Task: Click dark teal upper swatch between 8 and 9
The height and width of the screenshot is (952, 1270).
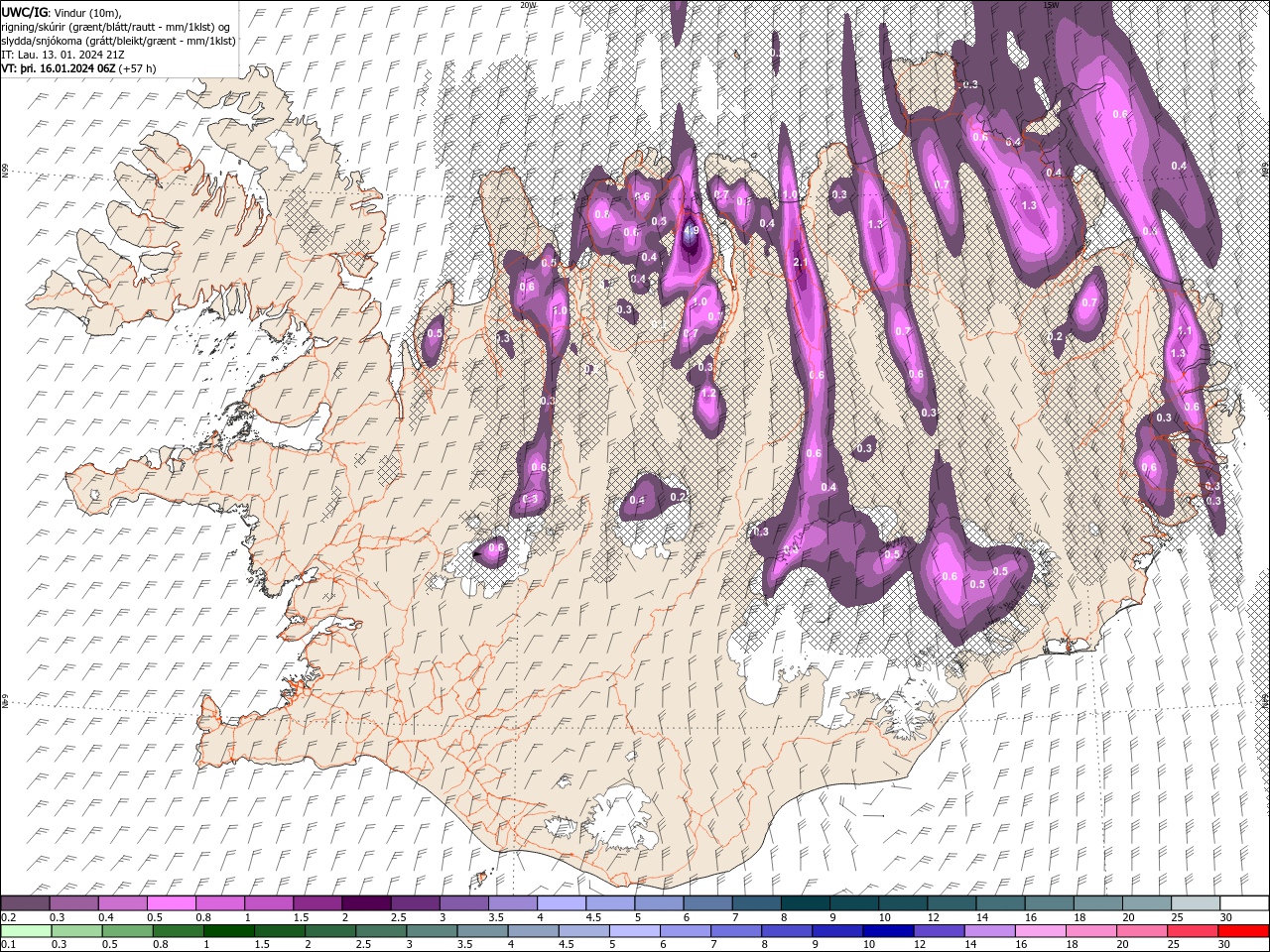Action: (x=804, y=903)
